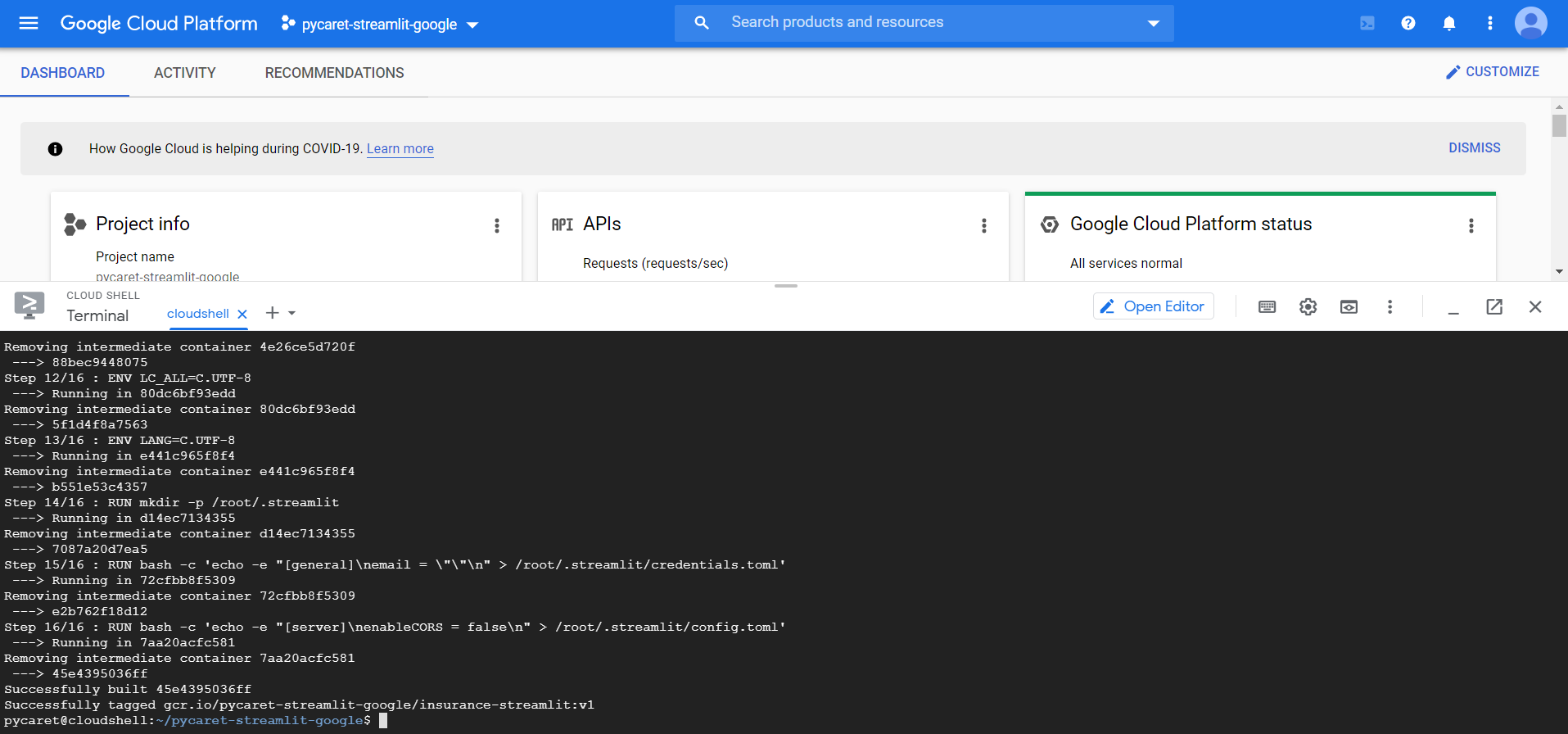Open the help question mark icon
The image size is (1568, 734).
(x=1408, y=23)
